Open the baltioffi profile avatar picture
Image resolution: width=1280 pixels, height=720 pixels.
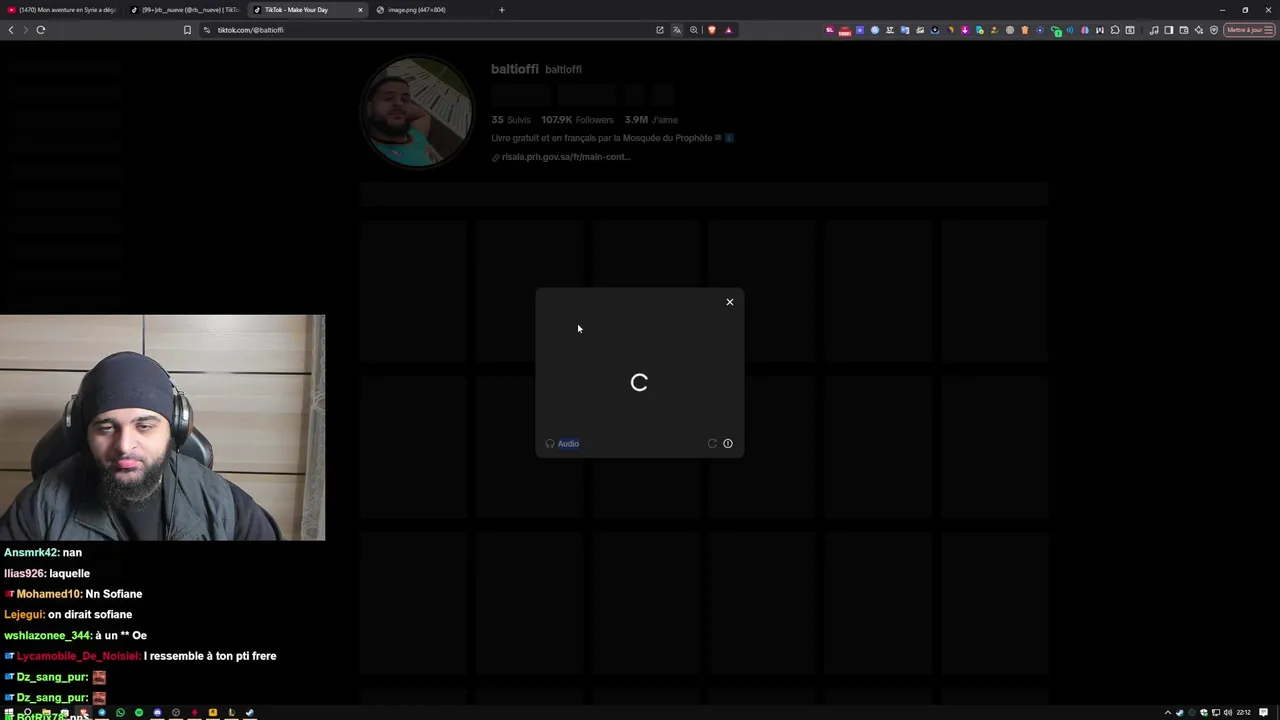point(417,112)
